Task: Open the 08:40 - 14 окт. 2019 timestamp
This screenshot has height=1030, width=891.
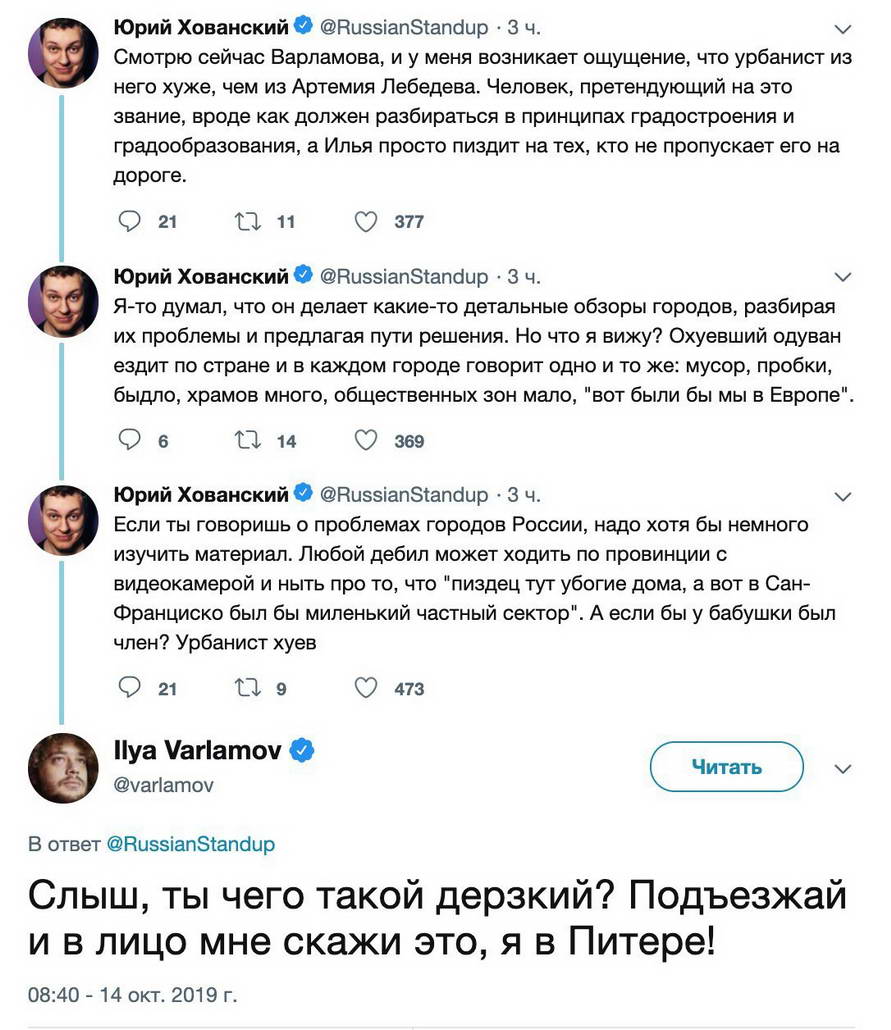Action: [133, 995]
